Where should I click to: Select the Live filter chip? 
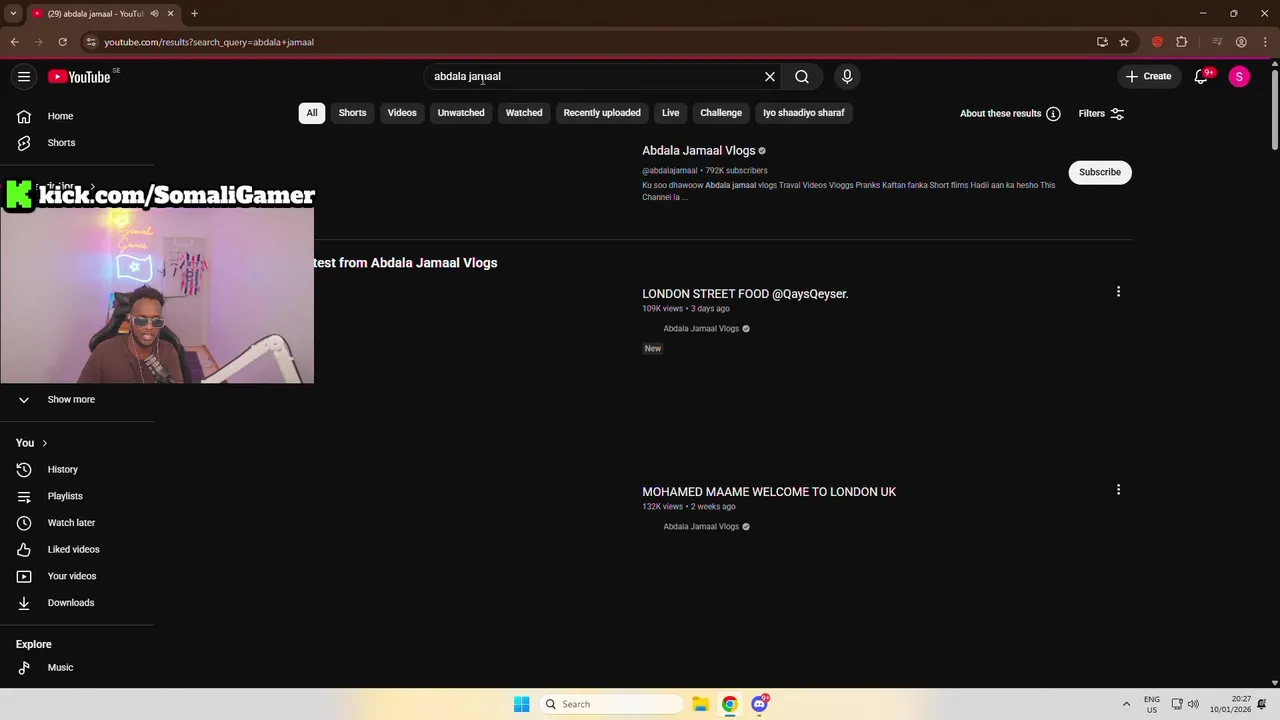tap(670, 113)
